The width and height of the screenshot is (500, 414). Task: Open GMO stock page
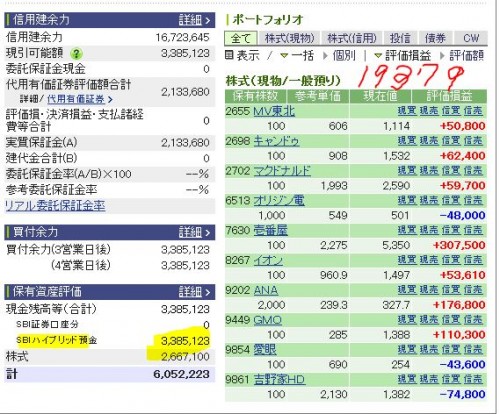point(267,320)
